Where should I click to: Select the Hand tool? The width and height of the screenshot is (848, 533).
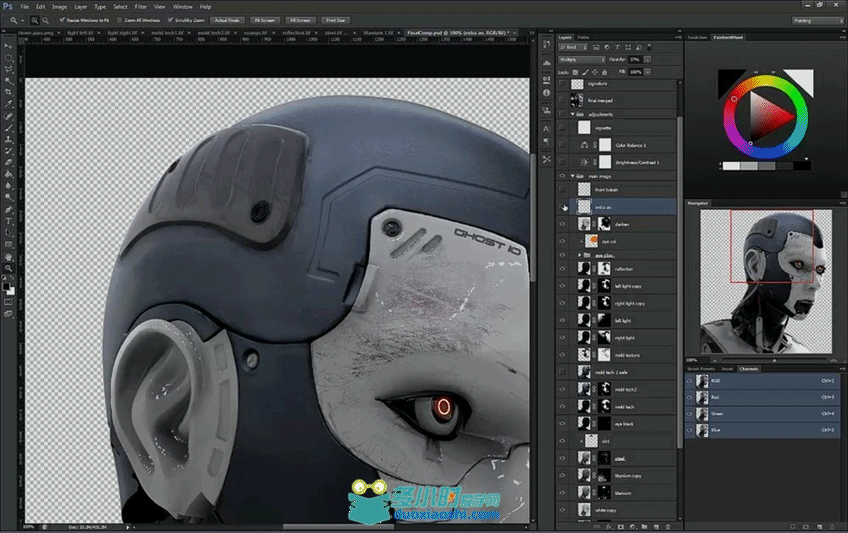pyautogui.click(x=8, y=257)
